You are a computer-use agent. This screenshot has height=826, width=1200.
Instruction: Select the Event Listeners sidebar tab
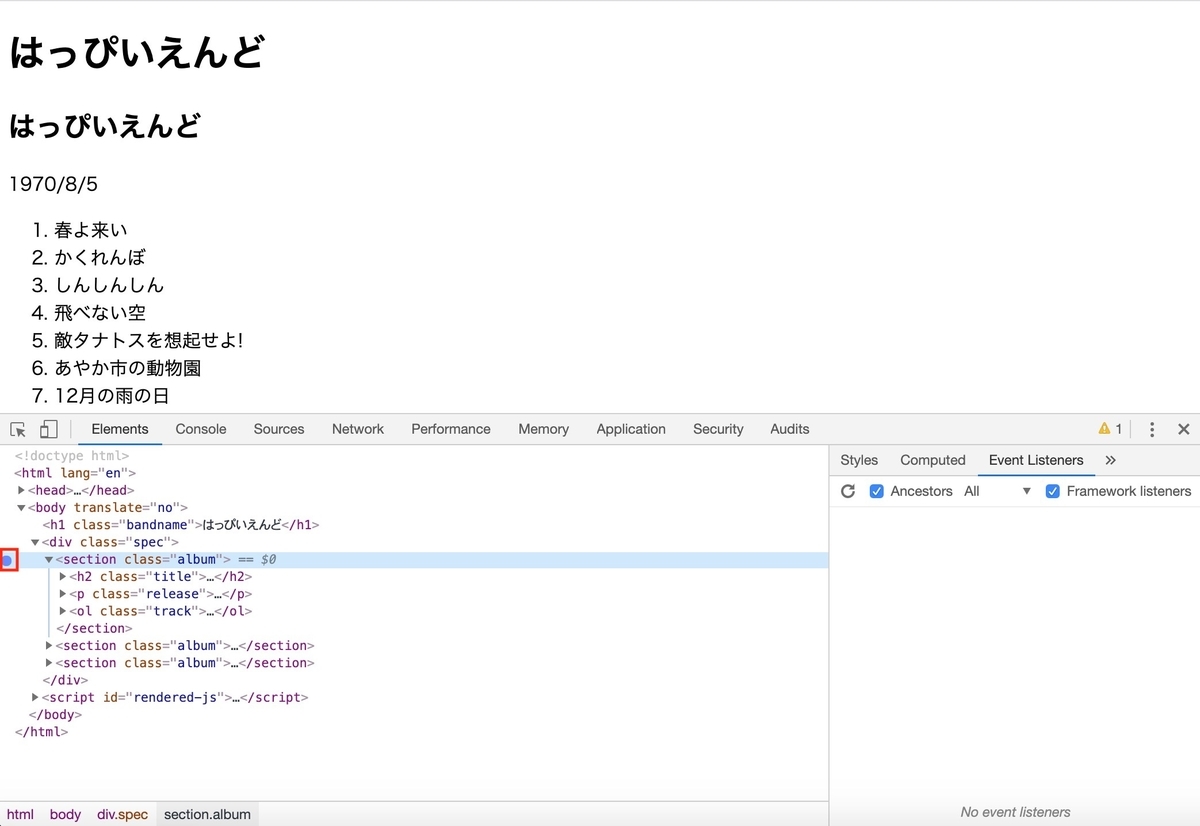pyautogui.click(x=1036, y=460)
